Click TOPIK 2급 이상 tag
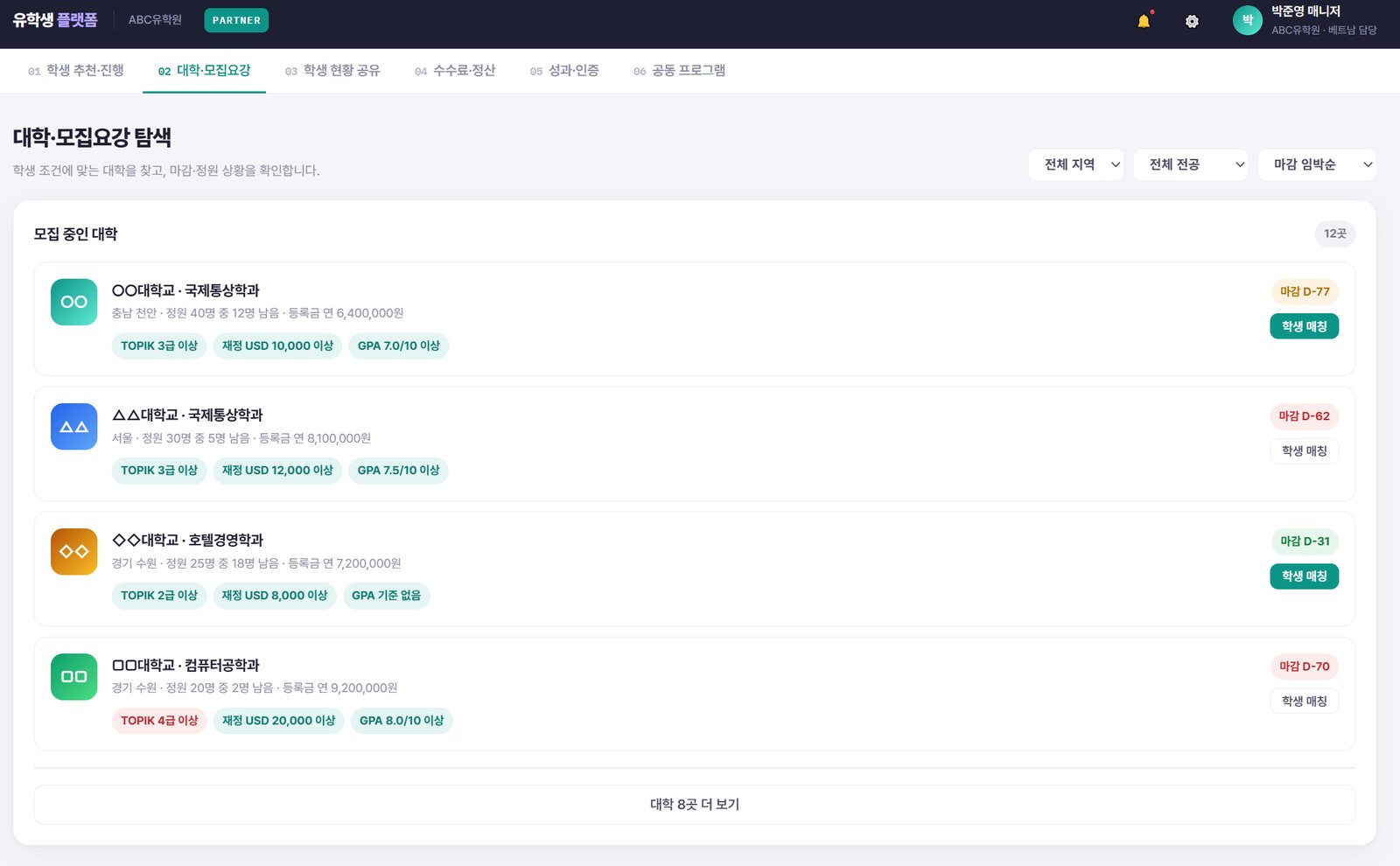Screen dimensions: 1400x866 (x=159, y=596)
